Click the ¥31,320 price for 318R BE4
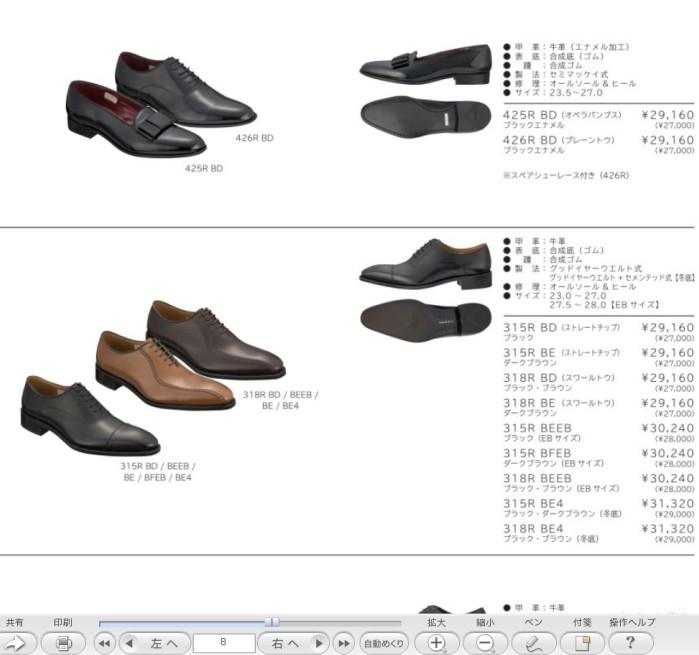The width and height of the screenshot is (699, 655). [668, 529]
